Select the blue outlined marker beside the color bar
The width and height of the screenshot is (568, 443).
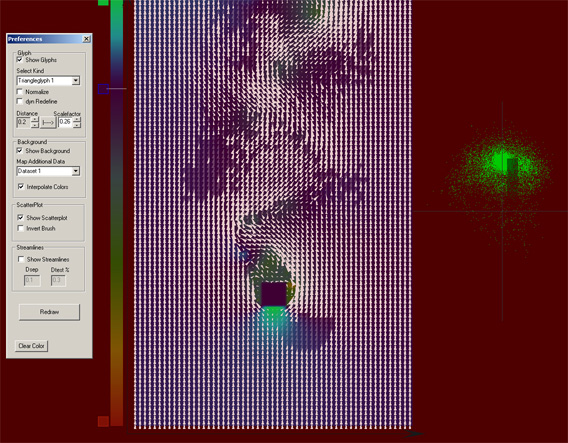[x=103, y=89]
